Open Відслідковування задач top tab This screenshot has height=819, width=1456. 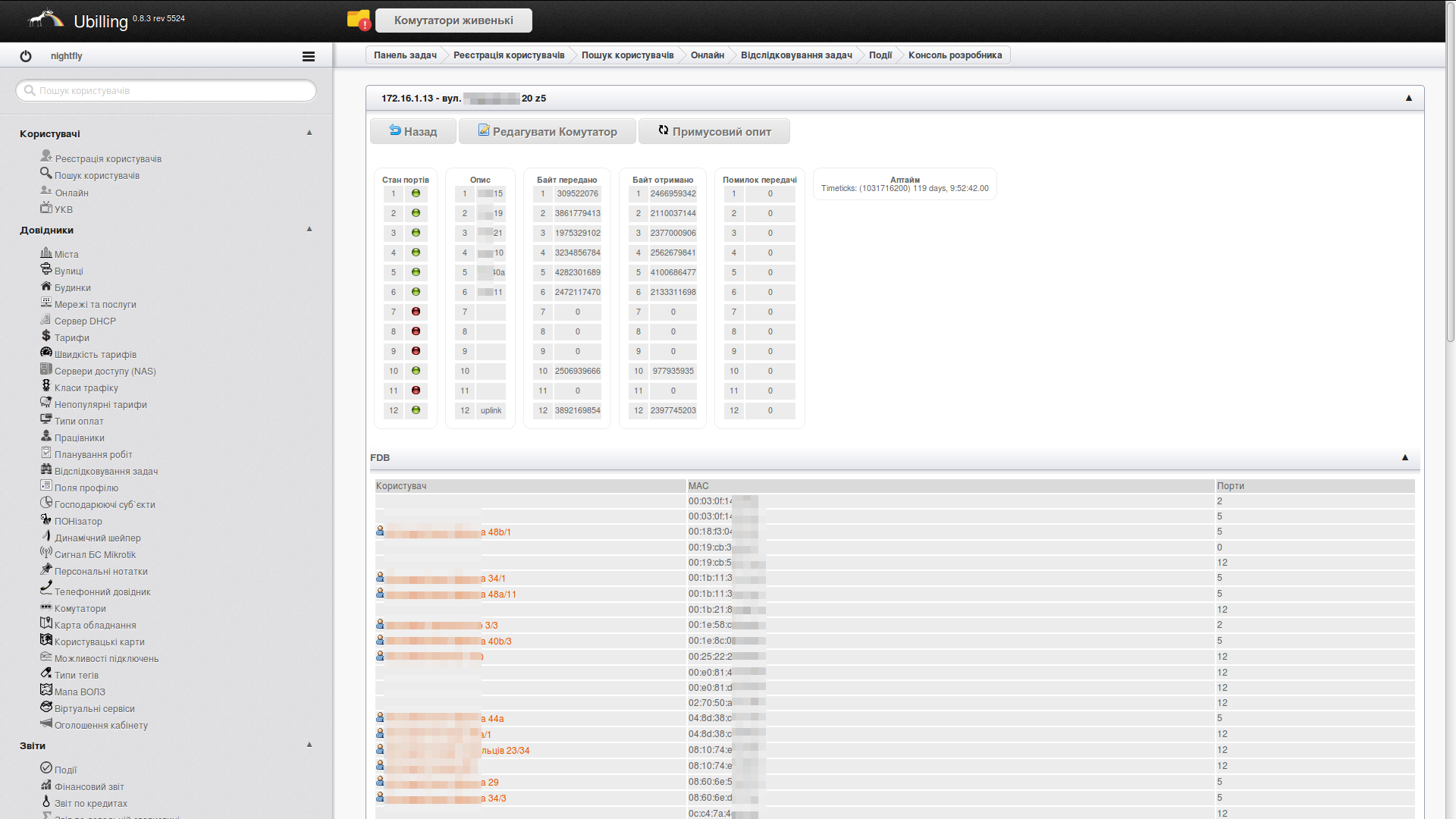tap(795, 55)
